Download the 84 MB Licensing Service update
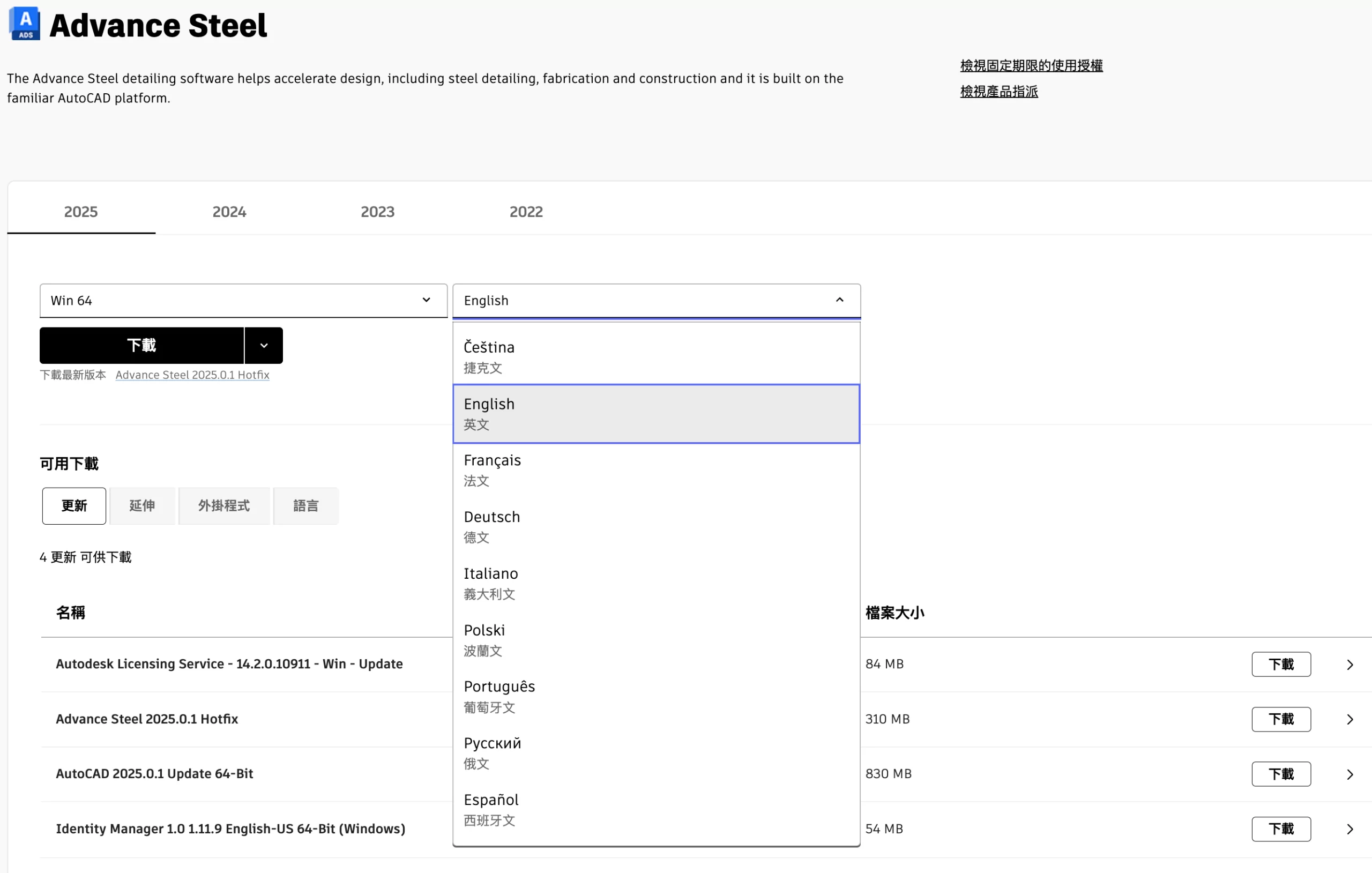 [x=1281, y=665]
